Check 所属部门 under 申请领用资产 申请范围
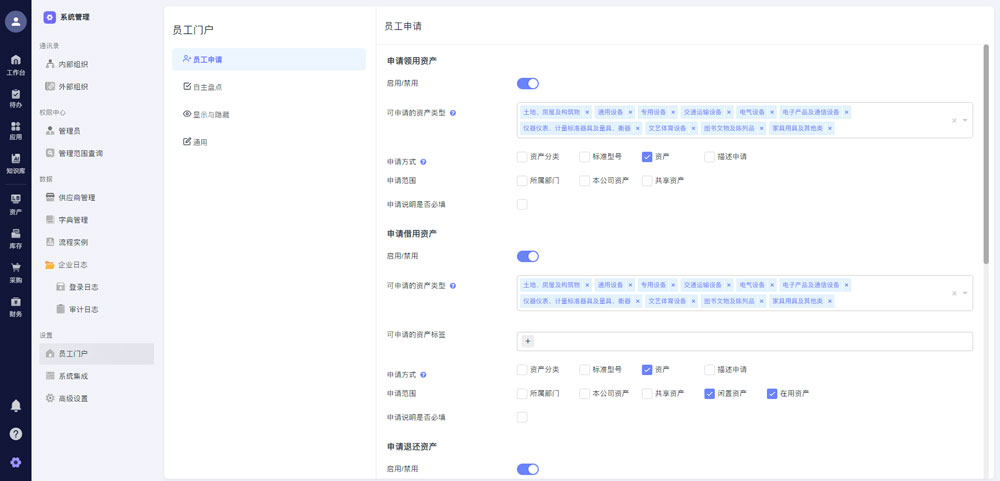This screenshot has width=1000, height=481. (522, 181)
